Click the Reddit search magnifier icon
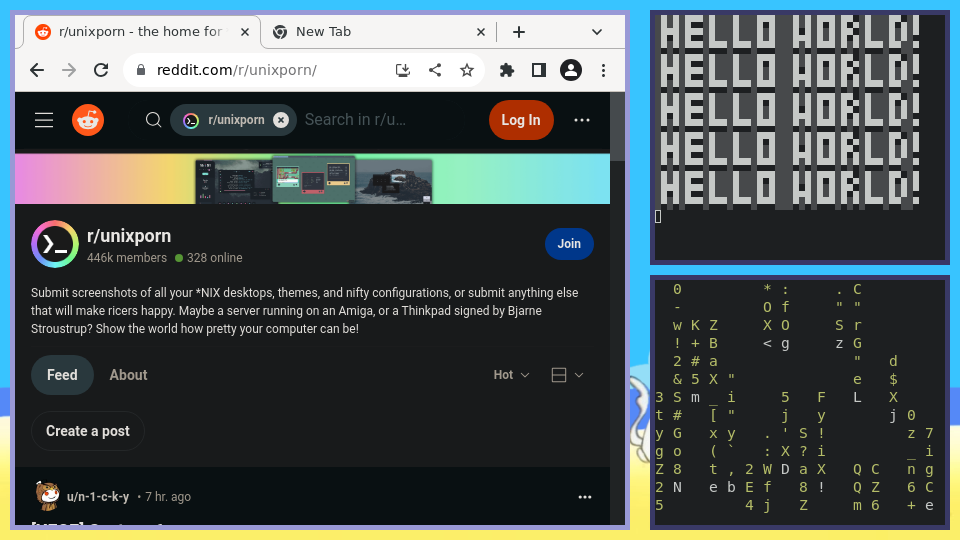The height and width of the screenshot is (540, 960). click(154, 120)
